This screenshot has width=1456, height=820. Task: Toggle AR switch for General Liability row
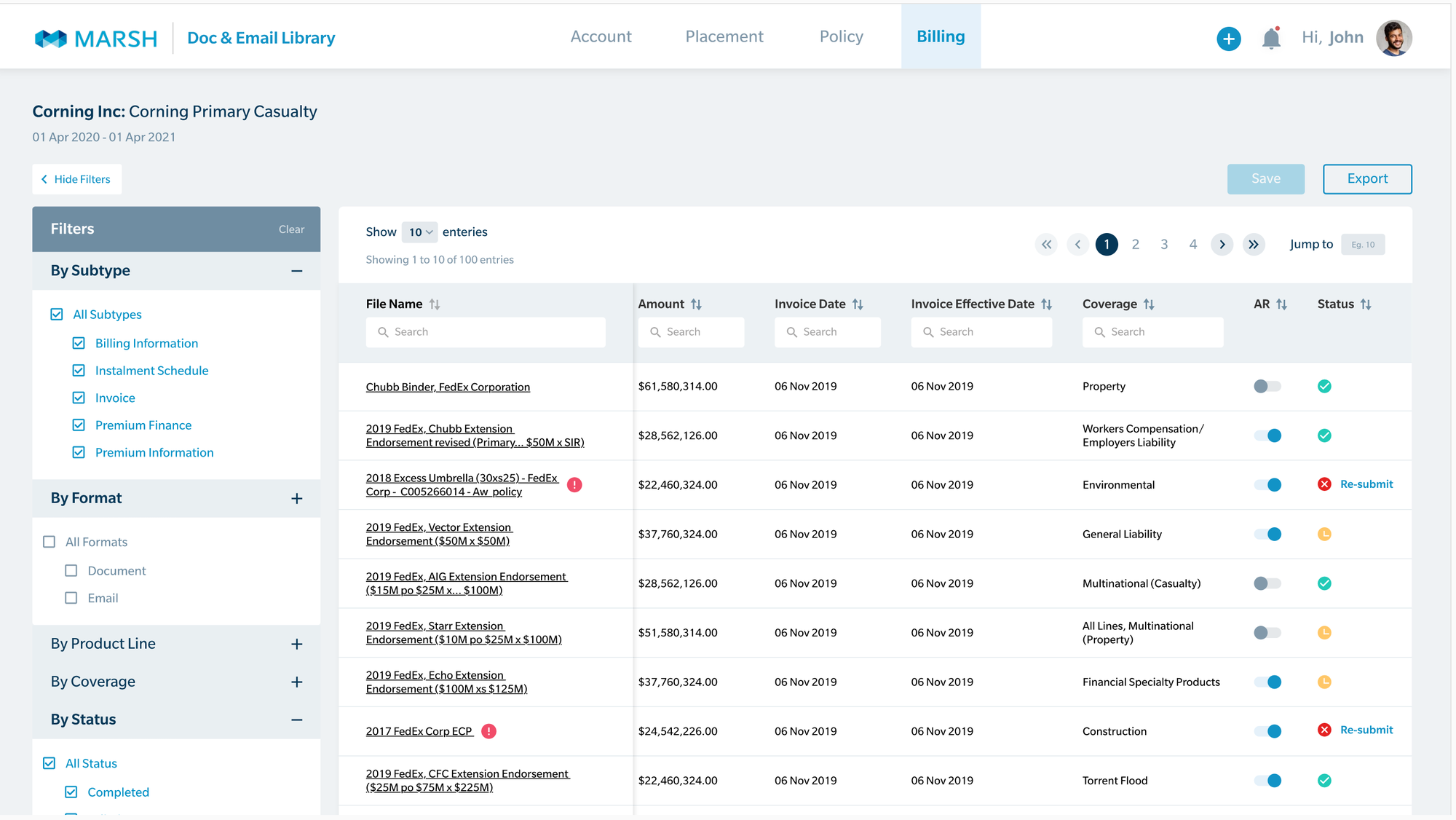coord(1267,535)
